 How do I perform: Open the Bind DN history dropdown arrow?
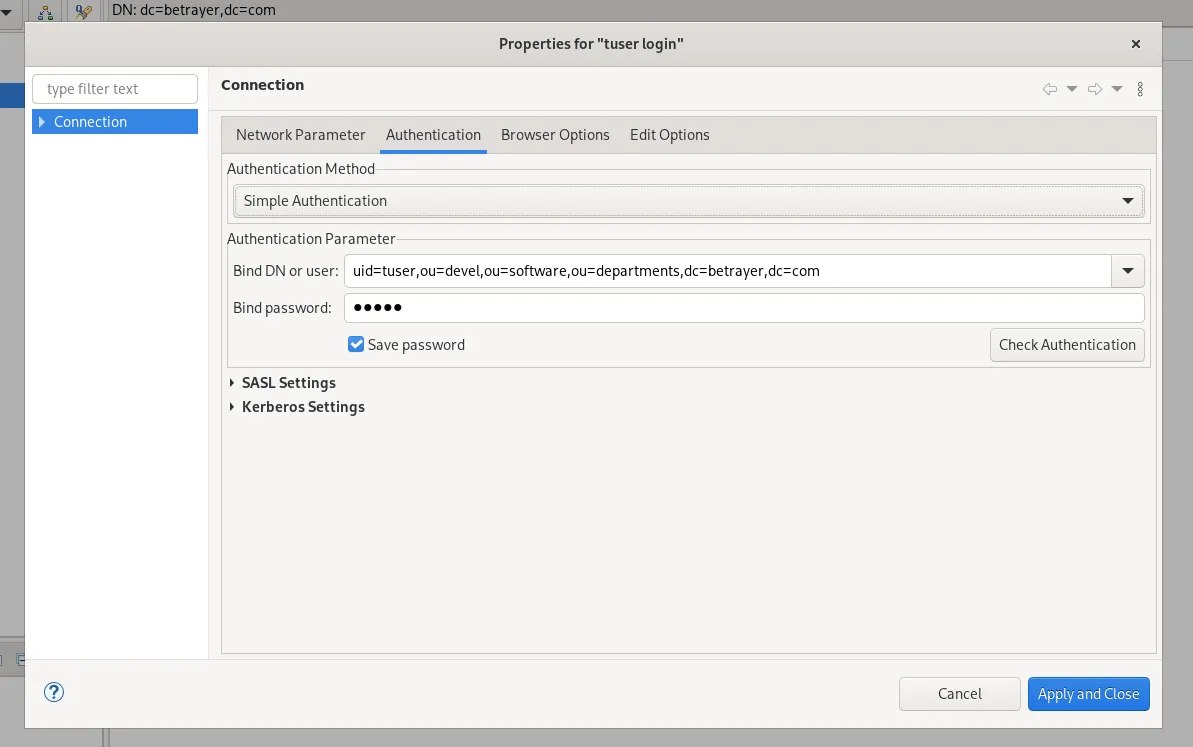(x=1128, y=271)
